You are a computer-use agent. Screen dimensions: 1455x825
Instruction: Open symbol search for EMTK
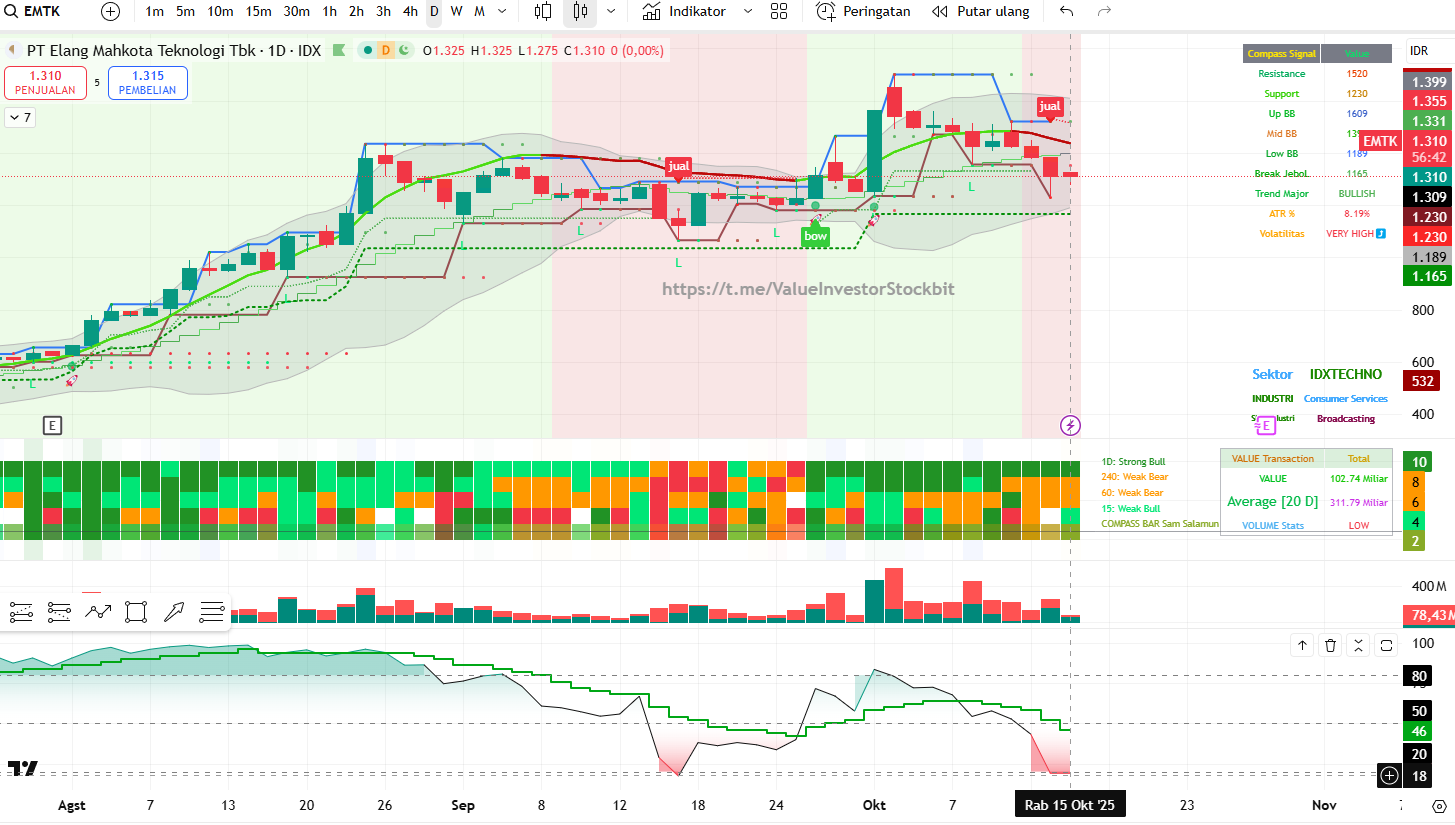(33, 12)
